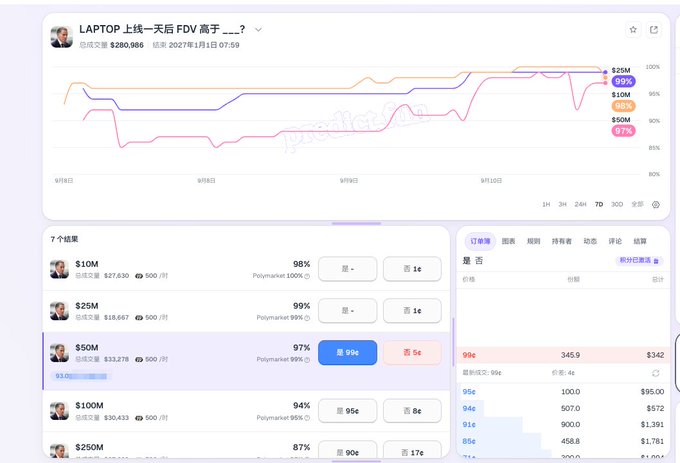This screenshot has width=680, height=463.
Task: Click the avatar thumbnail in the $10M row
Action: point(59,269)
